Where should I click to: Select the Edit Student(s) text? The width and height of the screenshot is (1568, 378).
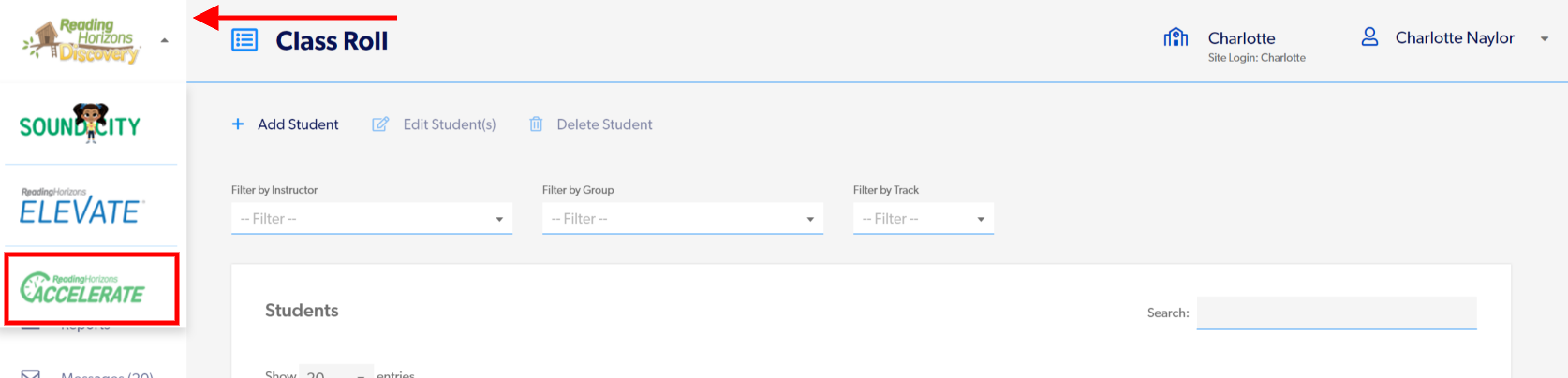pyautogui.click(x=450, y=124)
